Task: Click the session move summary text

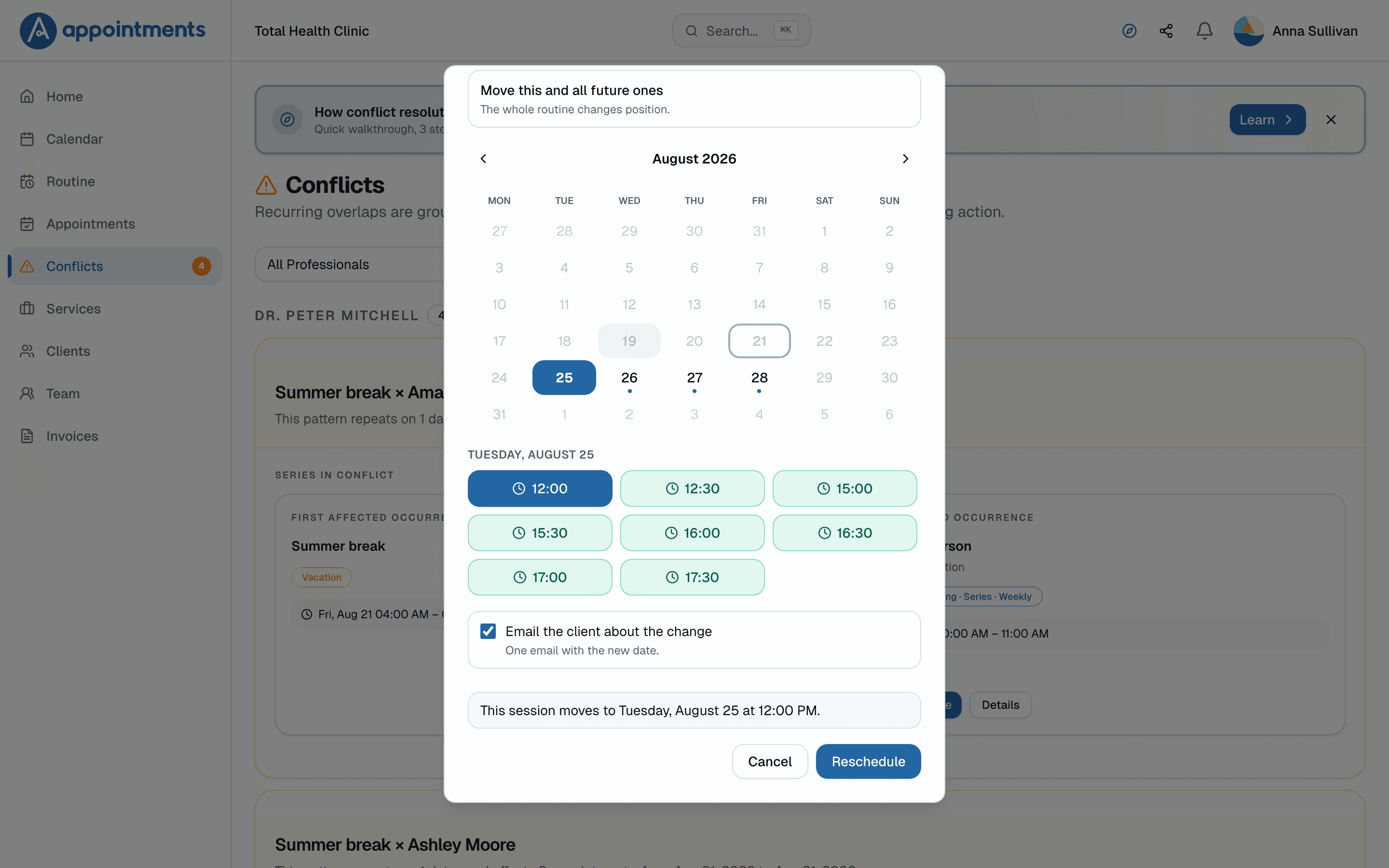Action: [650, 711]
